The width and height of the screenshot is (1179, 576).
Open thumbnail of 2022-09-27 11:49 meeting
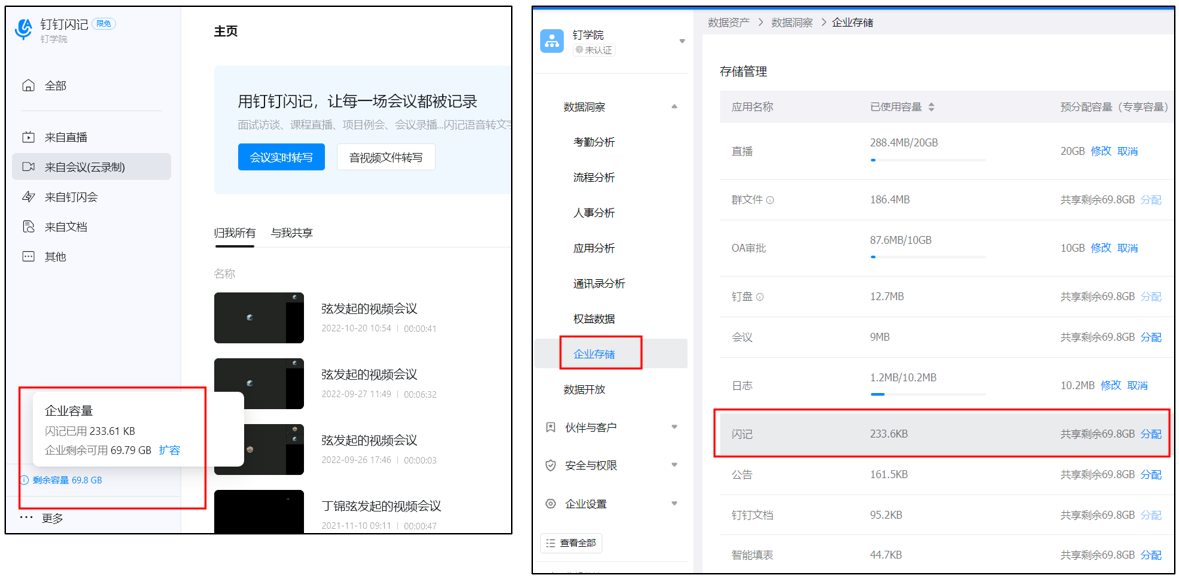259,383
